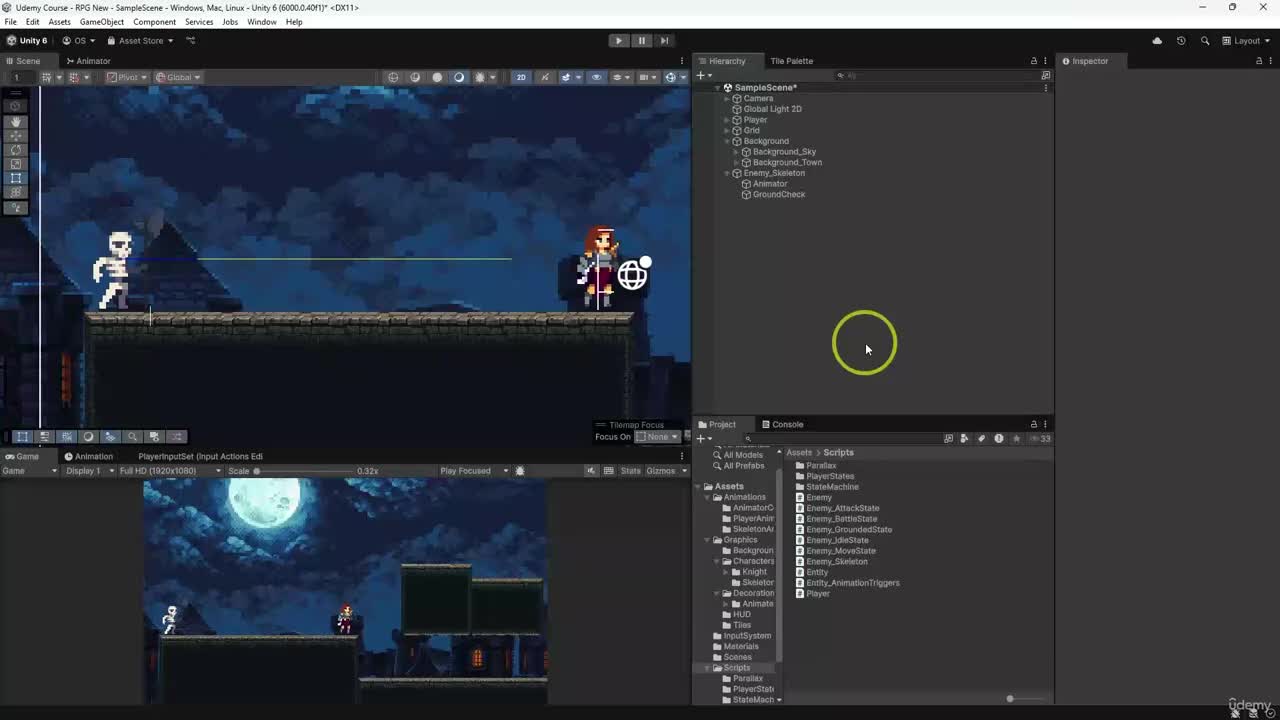Image resolution: width=1280 pixels, height=720 pixels.
Task: Click the Project panel add (+) button
Action: click(703, 438)
